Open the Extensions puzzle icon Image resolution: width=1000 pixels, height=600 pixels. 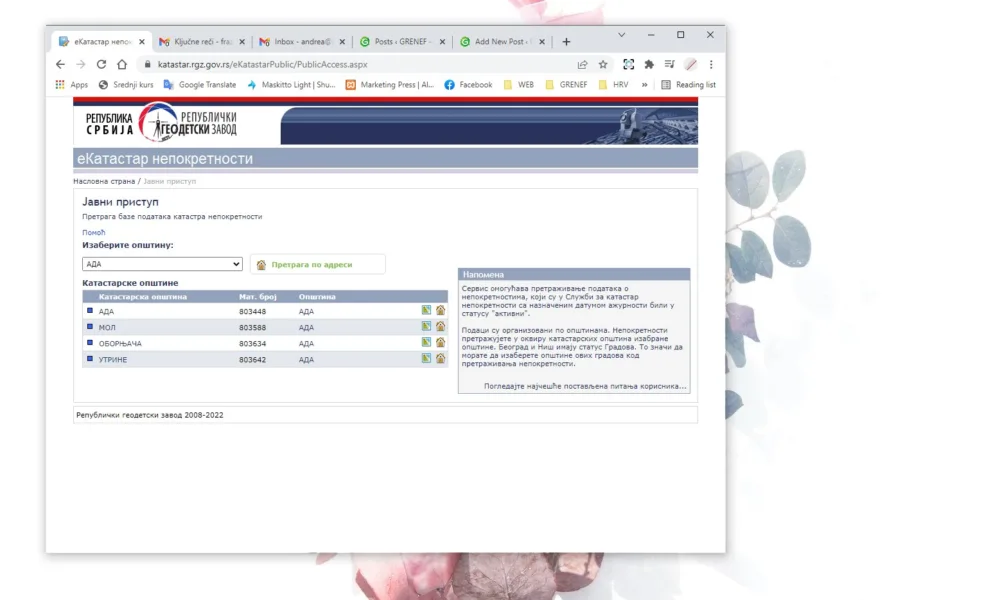click(x=649, y=64)
